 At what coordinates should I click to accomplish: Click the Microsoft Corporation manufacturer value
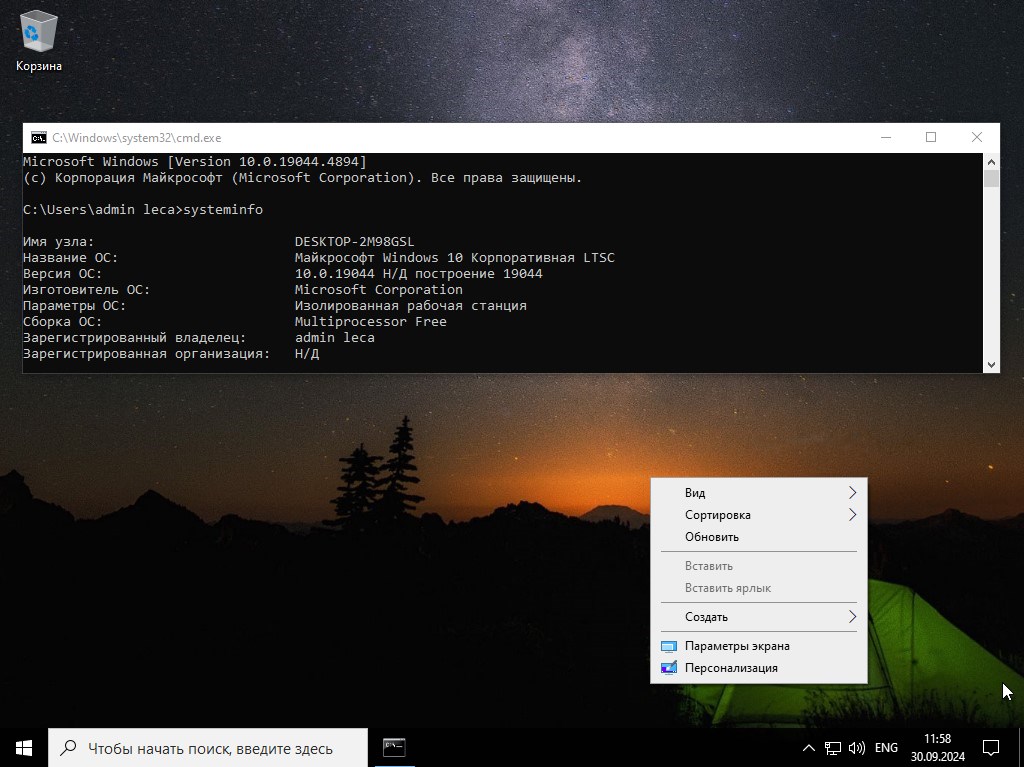(x=378, y=289)
